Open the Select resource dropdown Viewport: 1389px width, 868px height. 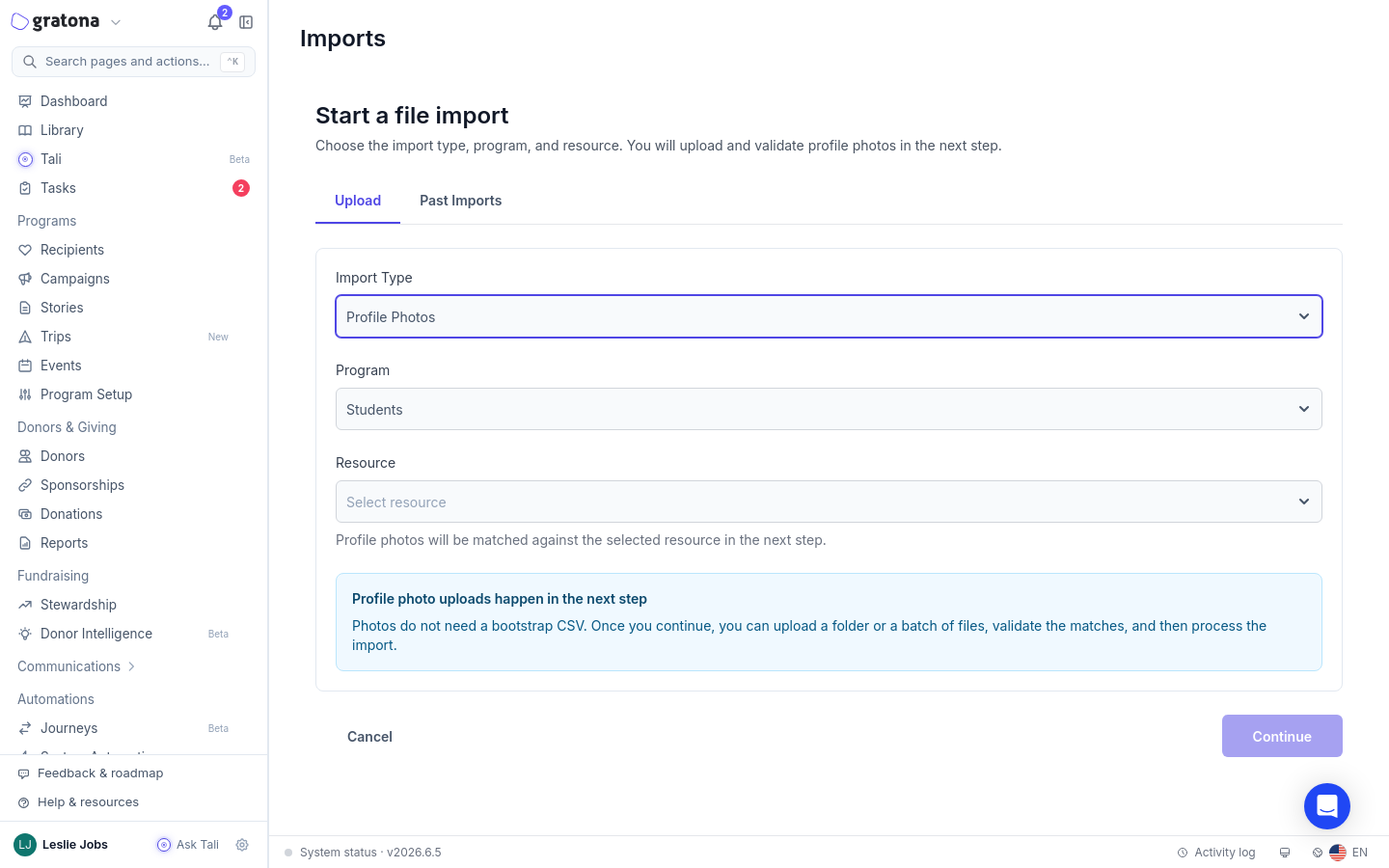(x=829, y=502)
